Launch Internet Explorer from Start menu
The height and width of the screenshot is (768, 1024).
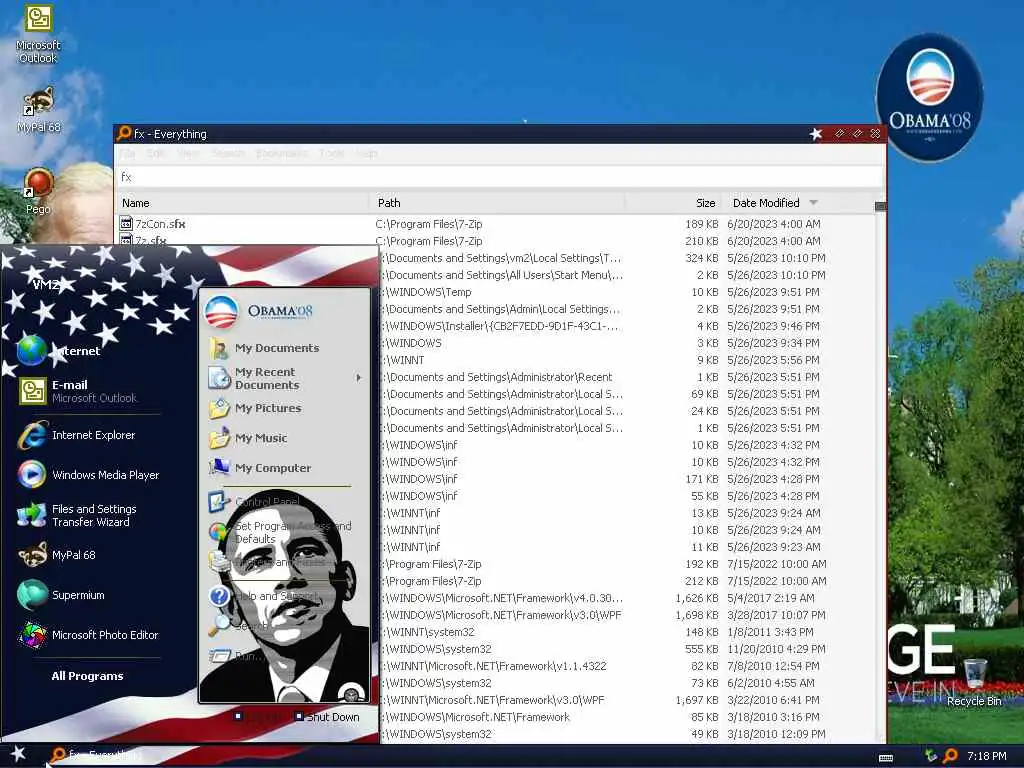click(76, 435)
